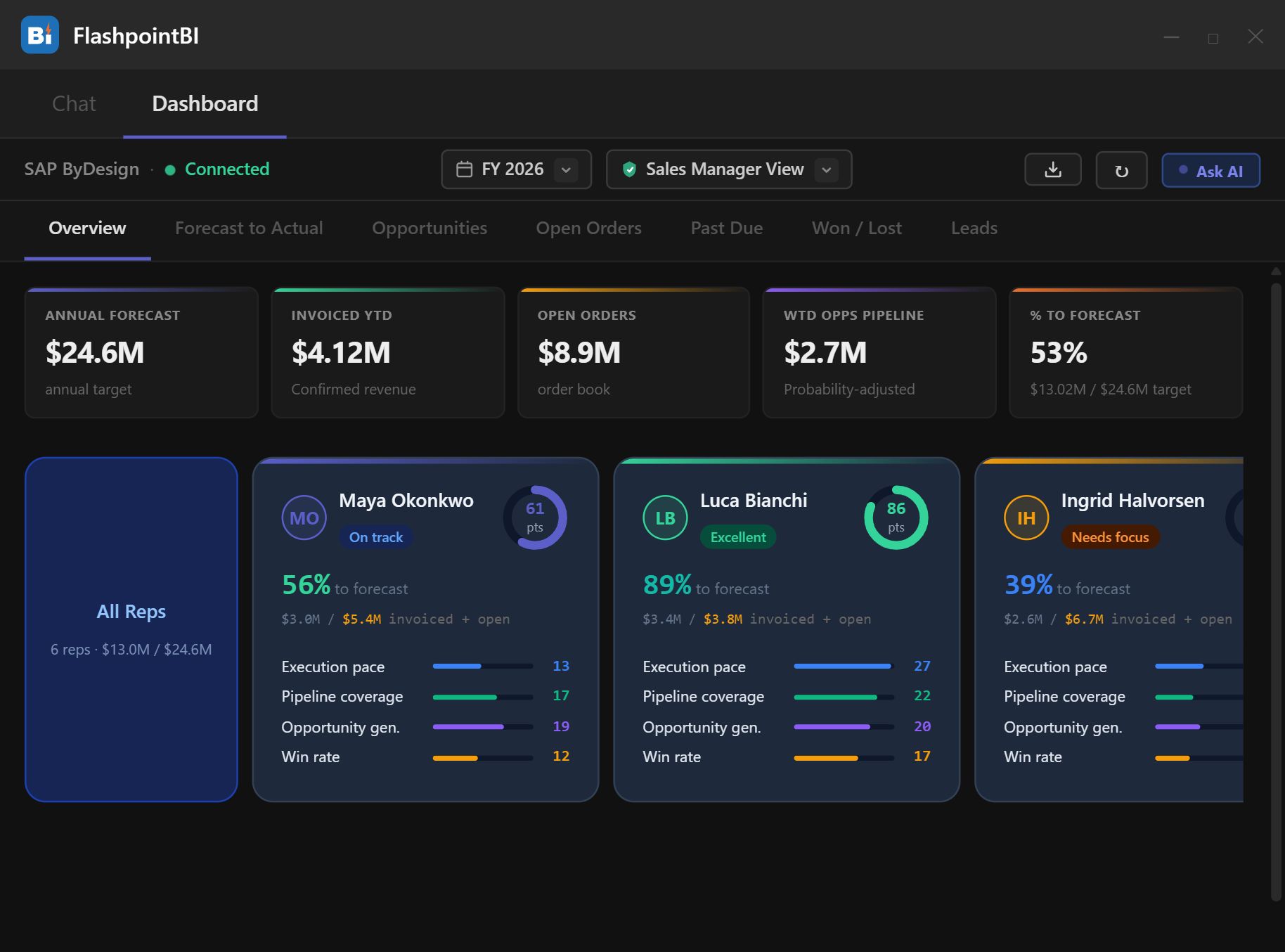Click Luca Bianchi's 89% to forecast value
This screenshot has height=952, width=1285.
pyautogui.click(x=667, y=585)
